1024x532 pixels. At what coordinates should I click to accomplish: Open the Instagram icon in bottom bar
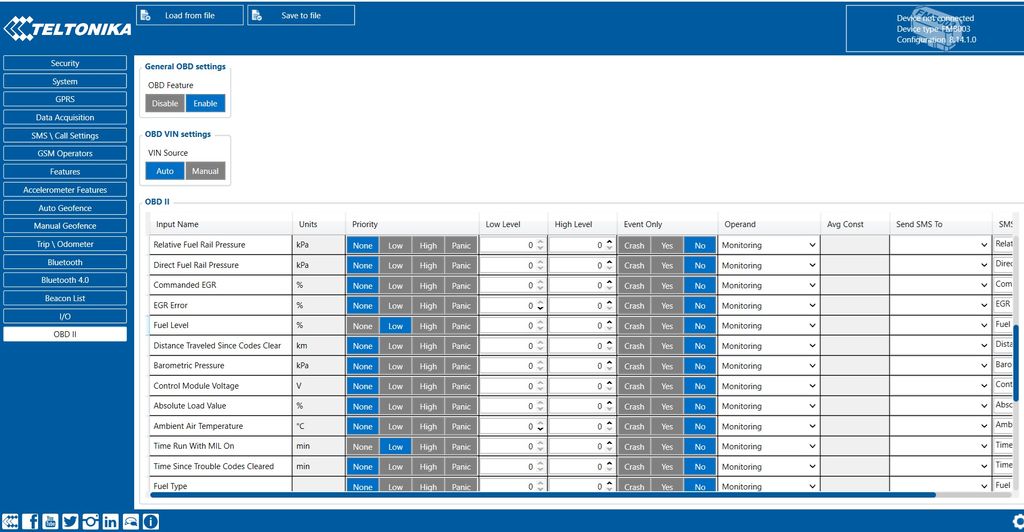coord(91,521)
